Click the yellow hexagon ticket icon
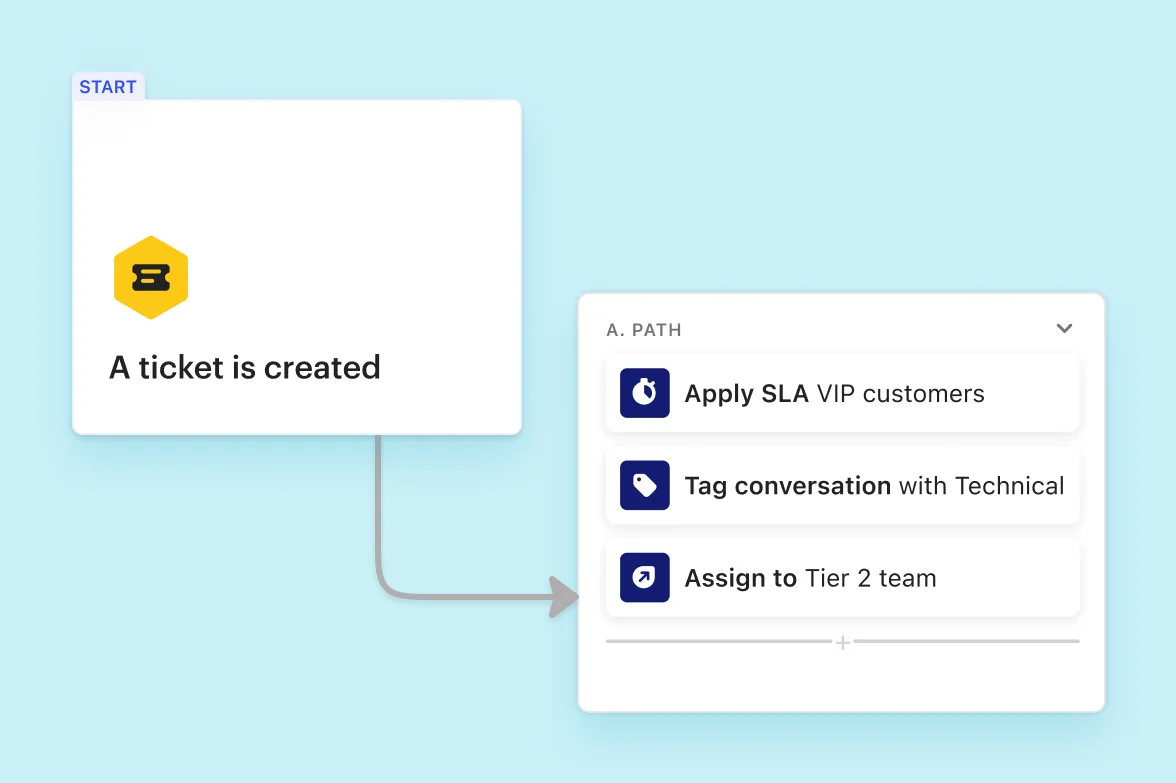Screen dimensions: 1176x783 point(151,278)
